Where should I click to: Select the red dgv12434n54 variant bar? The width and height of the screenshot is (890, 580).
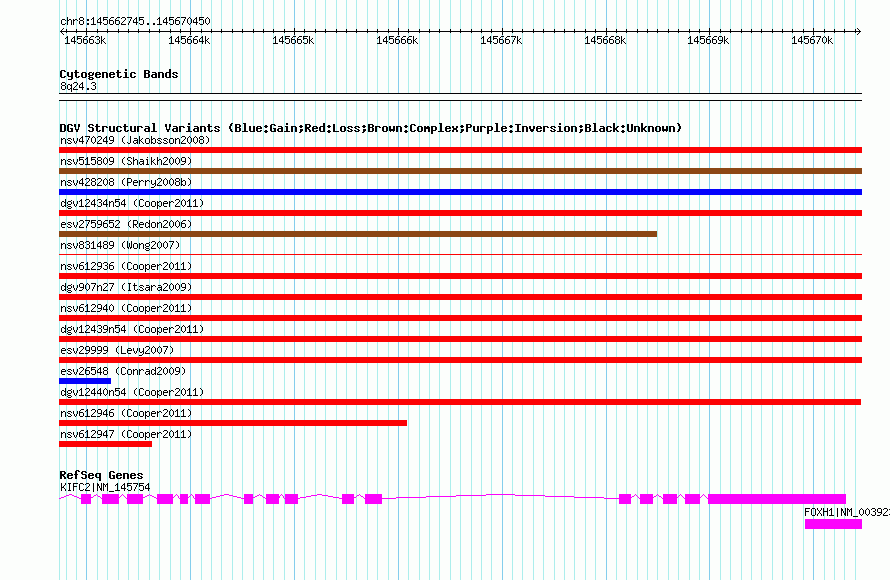(460, 213)
